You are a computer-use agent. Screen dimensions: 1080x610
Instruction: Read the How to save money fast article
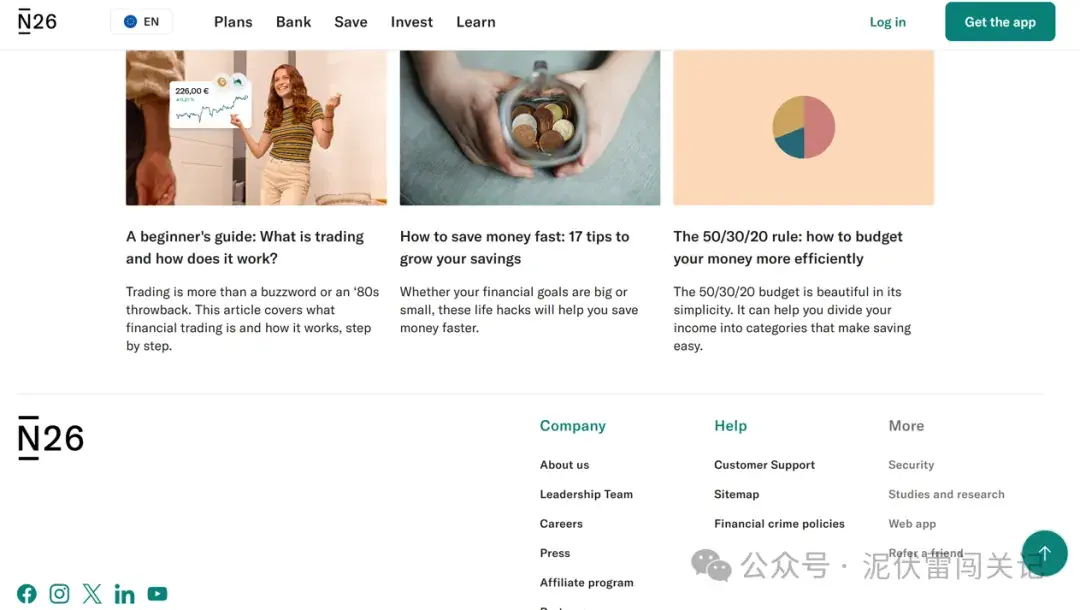[514, 247]
